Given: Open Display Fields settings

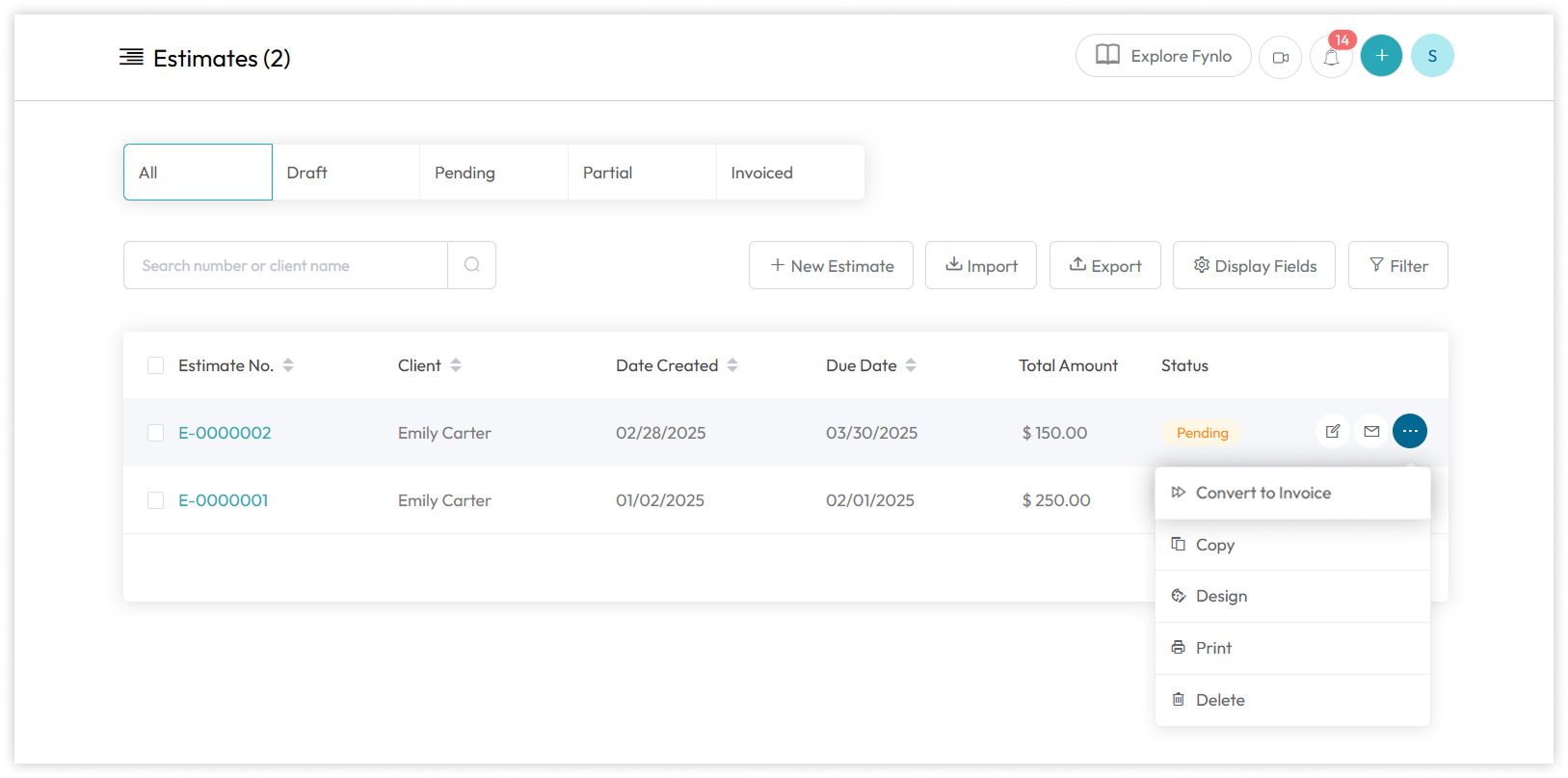Looking at the screenshot, I should [1254, 265].
